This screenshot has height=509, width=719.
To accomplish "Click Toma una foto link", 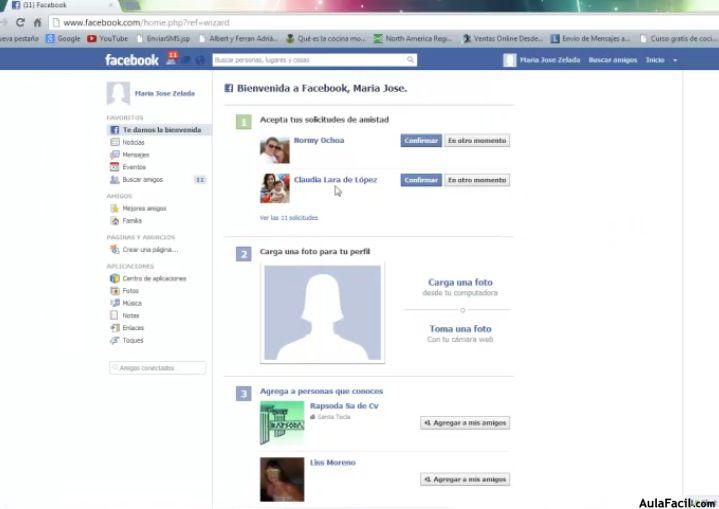I will coord(460,329).
